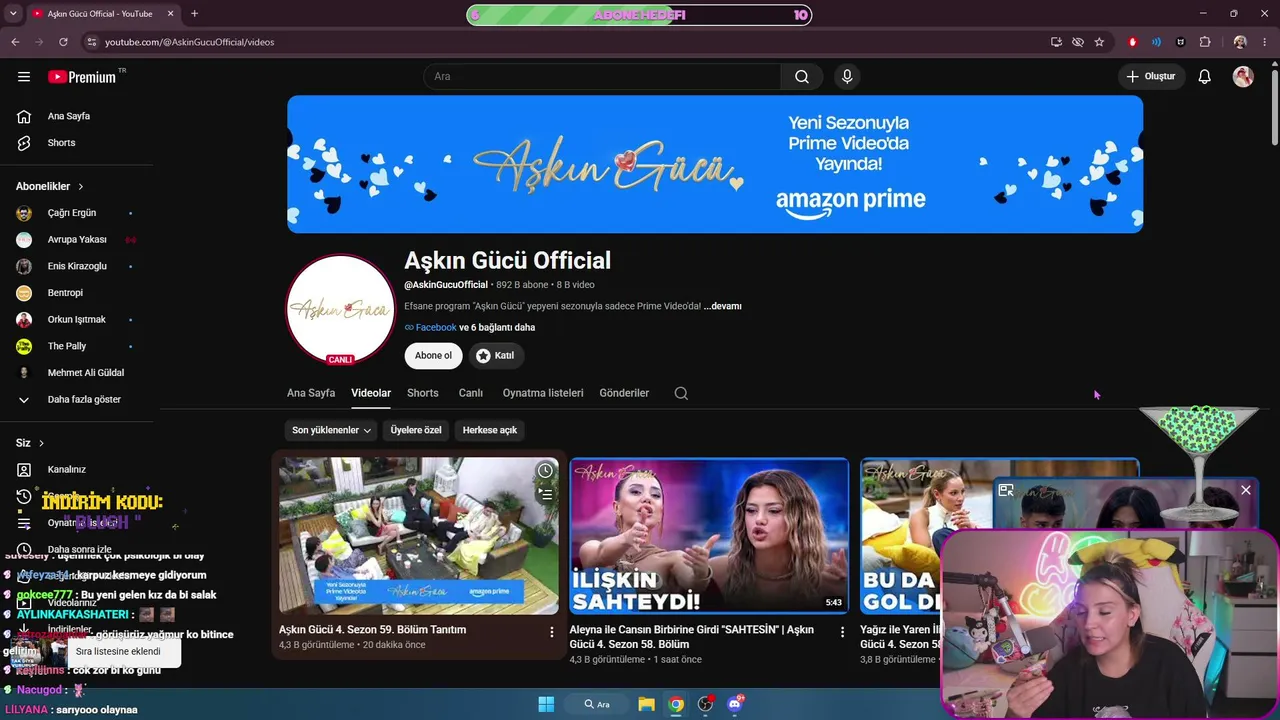Start voice search with the microphone

(847, 76)
